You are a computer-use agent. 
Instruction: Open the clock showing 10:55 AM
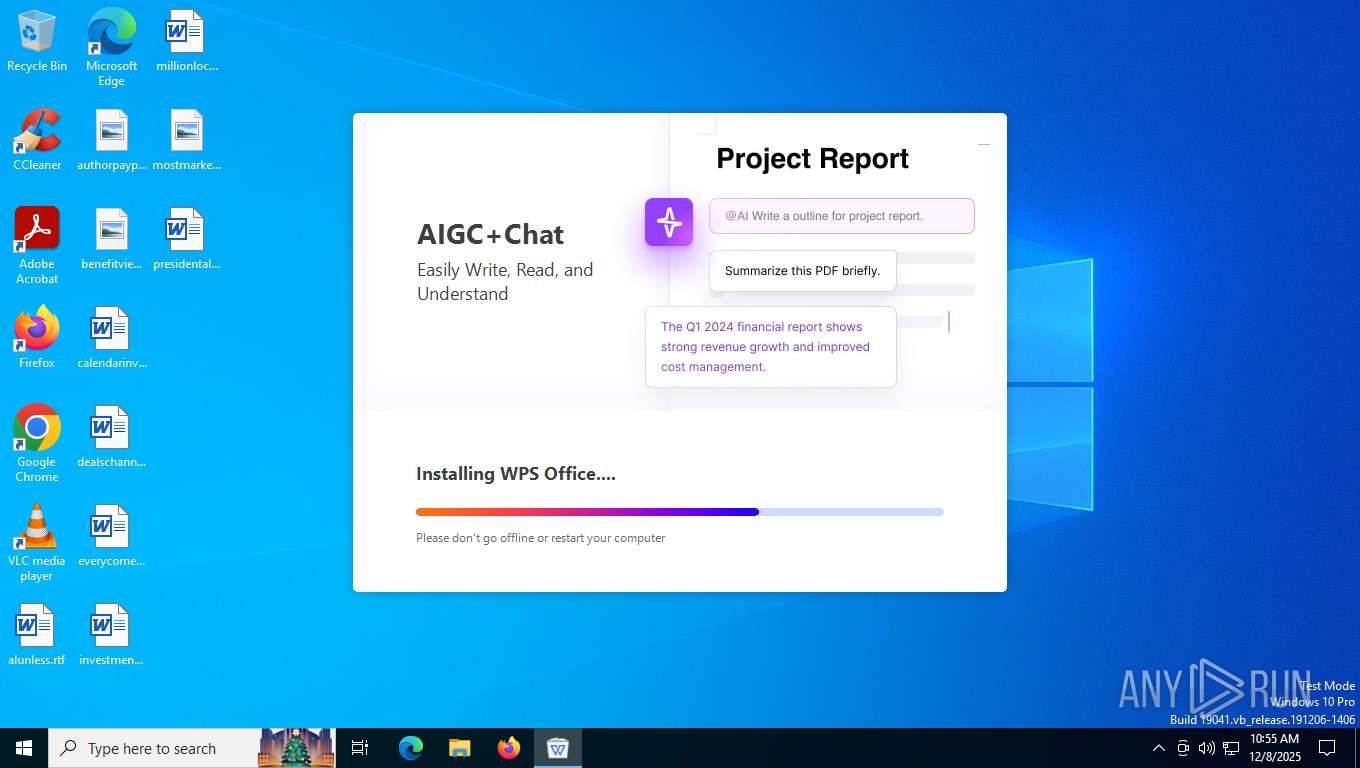1275,748
